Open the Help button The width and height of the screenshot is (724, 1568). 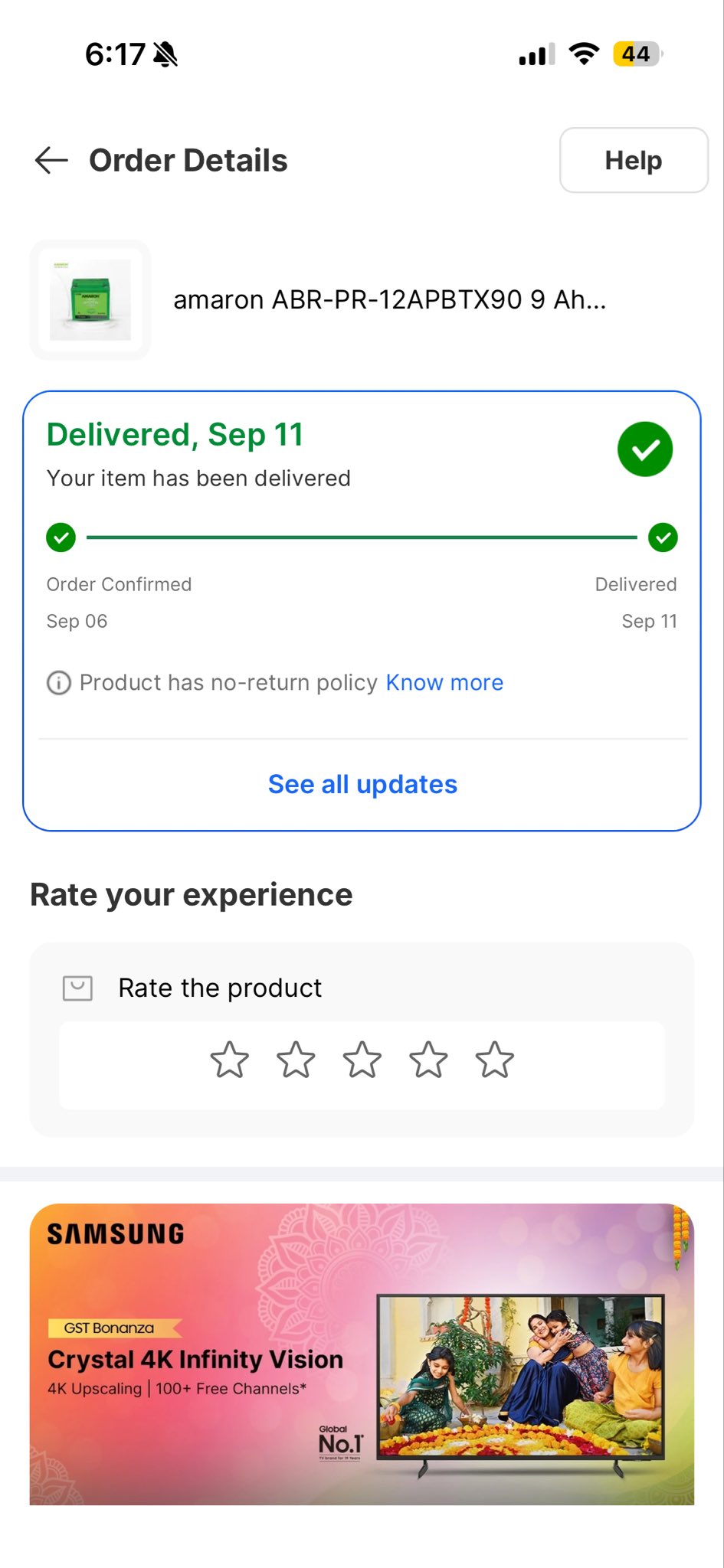(x=634, y=160)
